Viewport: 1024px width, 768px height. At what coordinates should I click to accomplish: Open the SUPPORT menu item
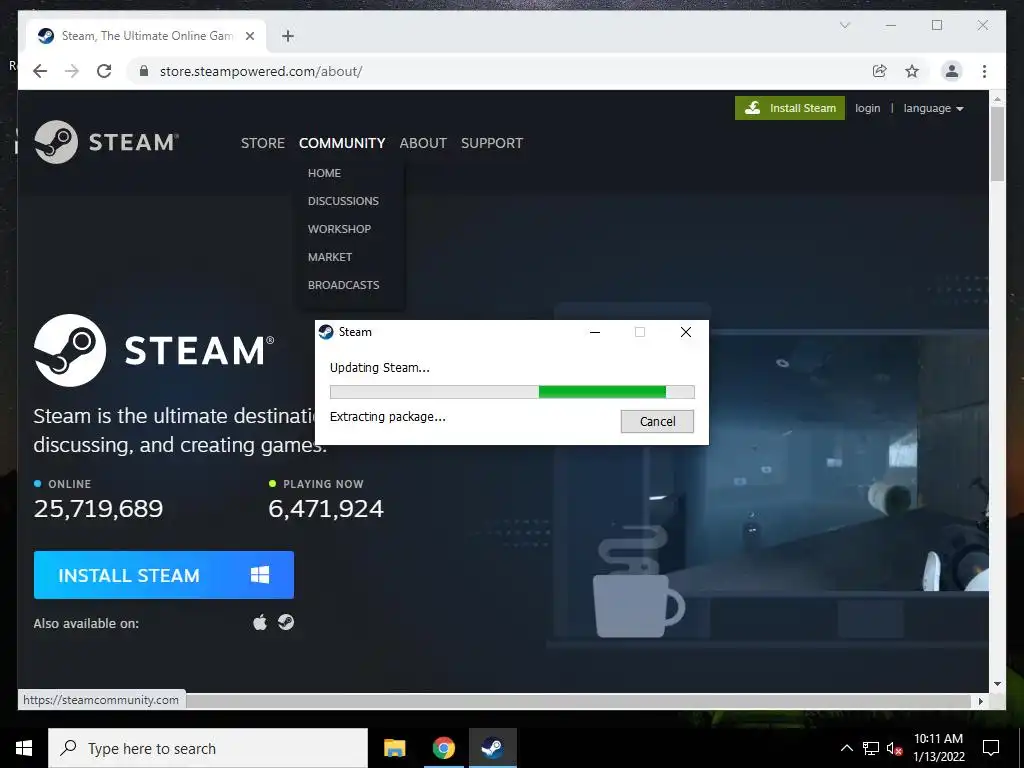(x=492, y=143)
